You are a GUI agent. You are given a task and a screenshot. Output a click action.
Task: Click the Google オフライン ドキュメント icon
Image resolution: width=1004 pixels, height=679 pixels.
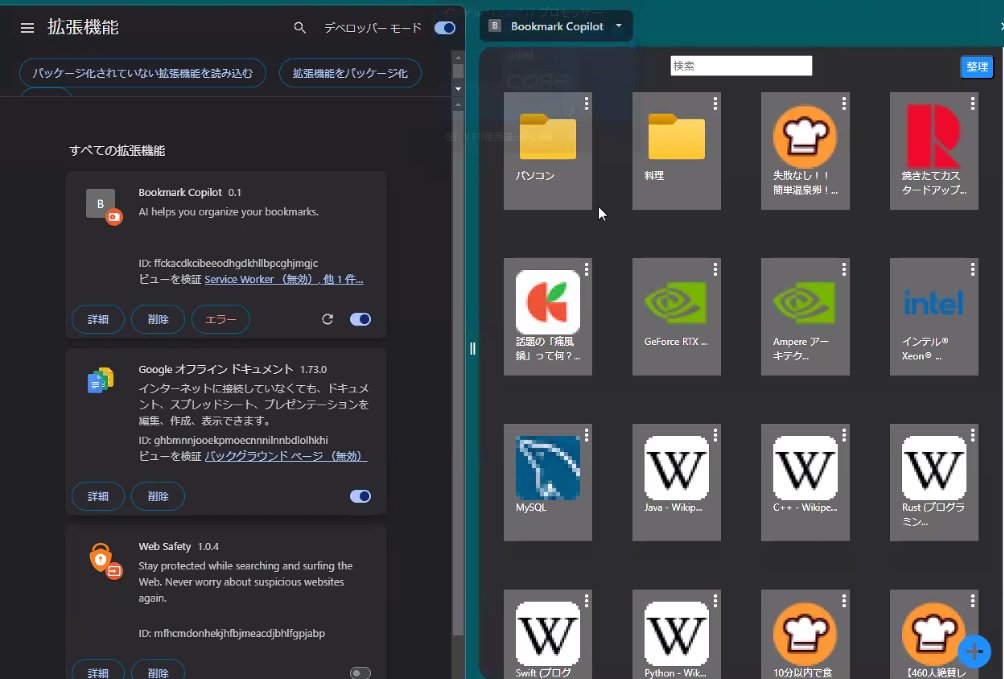coord(101,380)
